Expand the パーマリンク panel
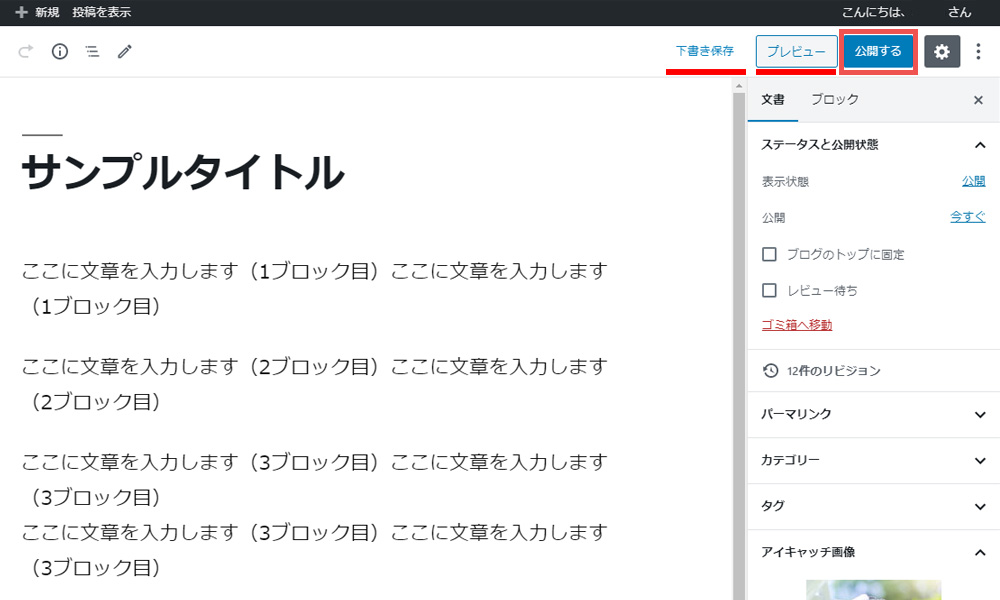The width and height of the screenshot is (1000, 600). [x=873, y=414]
